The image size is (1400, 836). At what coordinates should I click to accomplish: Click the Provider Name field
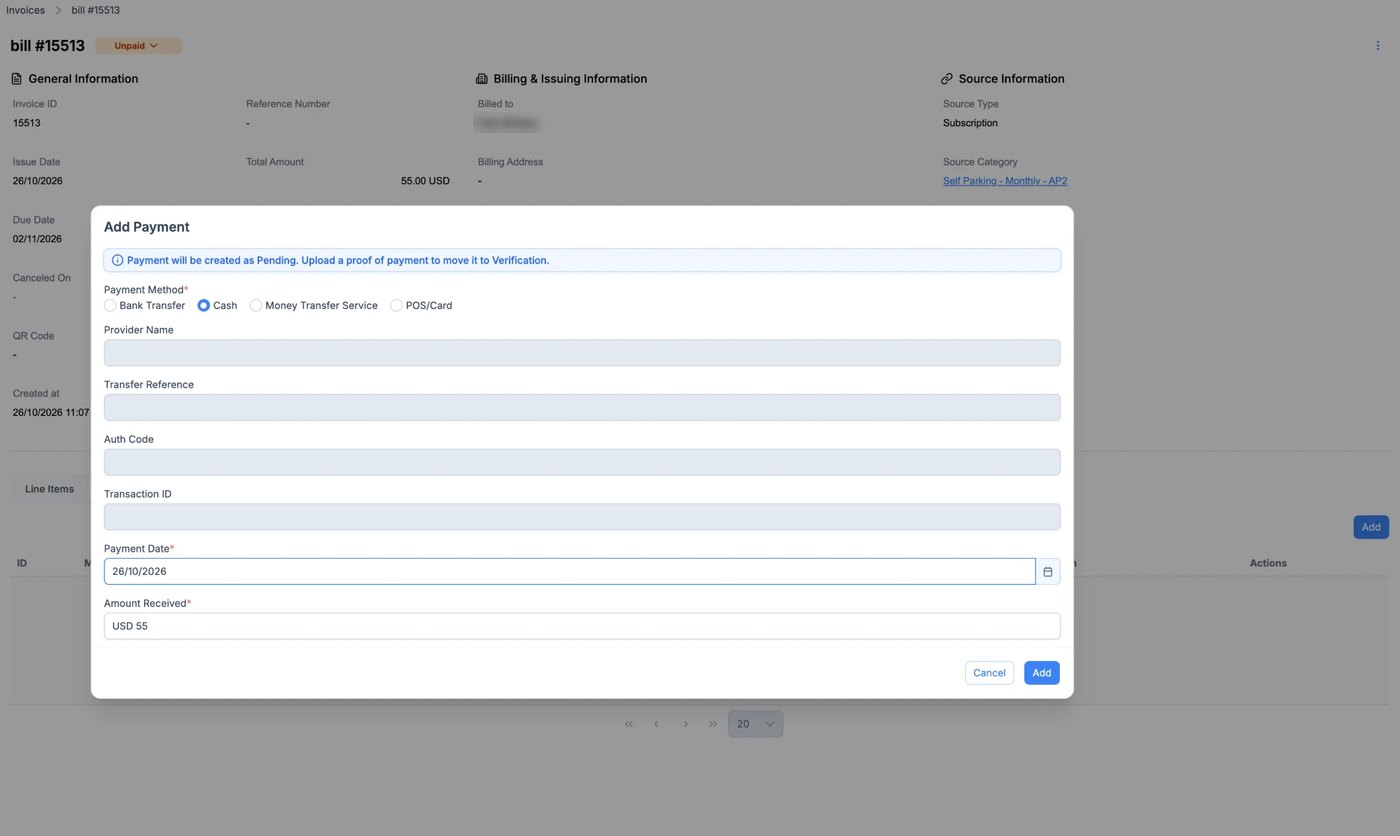click(x=582, y=353)
